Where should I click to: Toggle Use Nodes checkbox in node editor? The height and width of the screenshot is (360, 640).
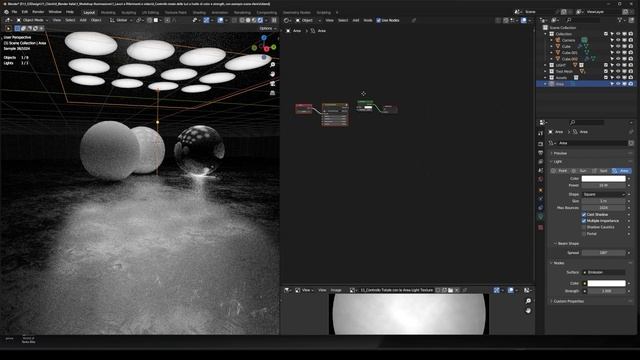(x=378, y=20)
